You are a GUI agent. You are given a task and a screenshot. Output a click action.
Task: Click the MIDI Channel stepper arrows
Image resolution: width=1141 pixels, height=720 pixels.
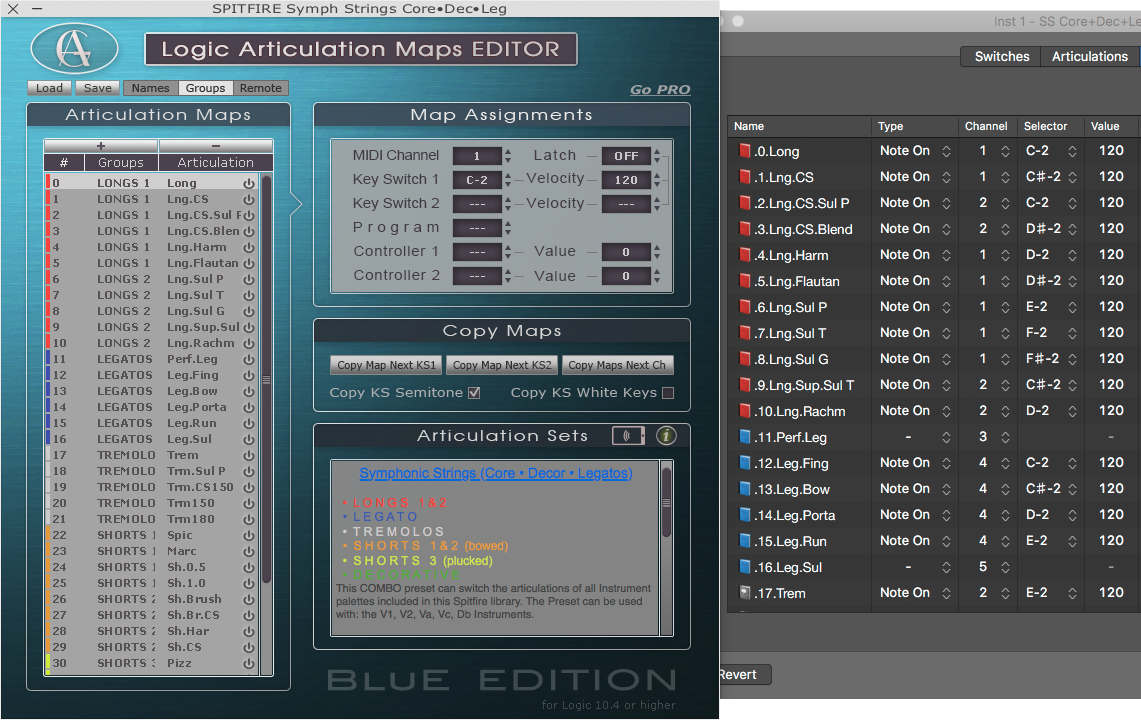click(x=508, y=156)
